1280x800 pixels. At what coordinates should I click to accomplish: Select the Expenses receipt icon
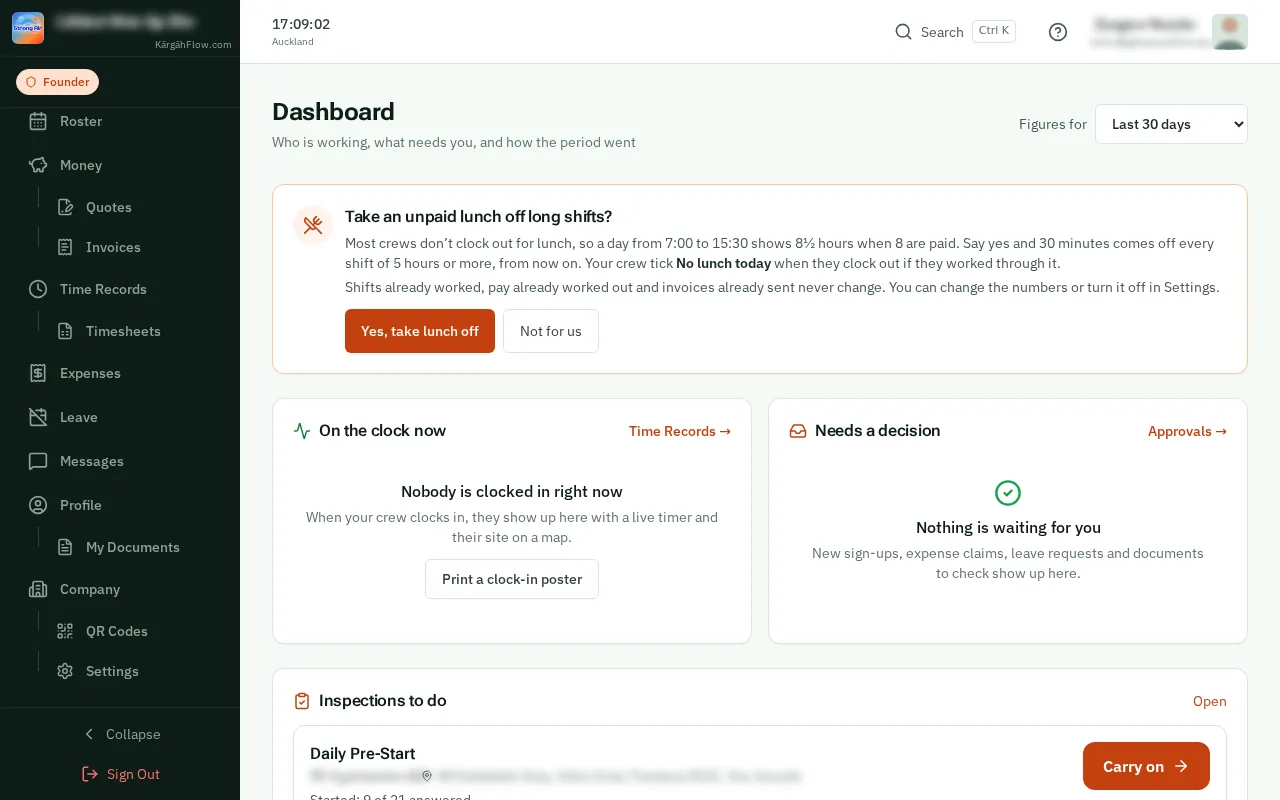click(38, 373)
